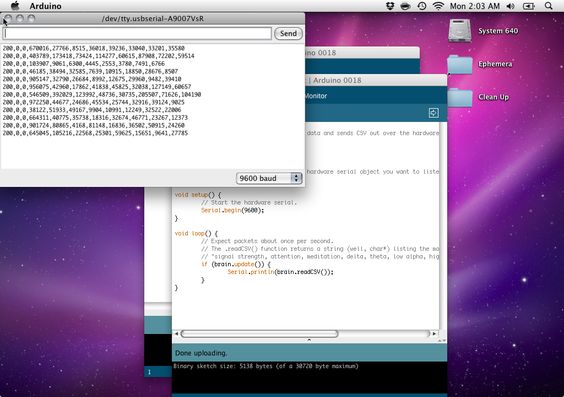Open the Apple menu
This screenshot has width=564, height=397.
(x=15, y=6)
